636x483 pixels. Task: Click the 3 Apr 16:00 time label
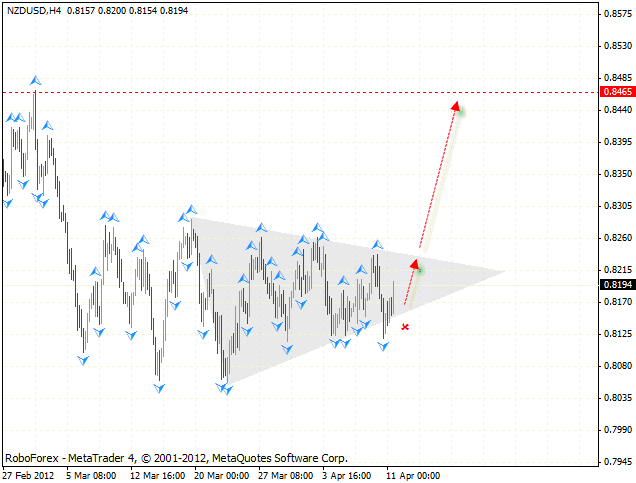[x=346, y=475]
